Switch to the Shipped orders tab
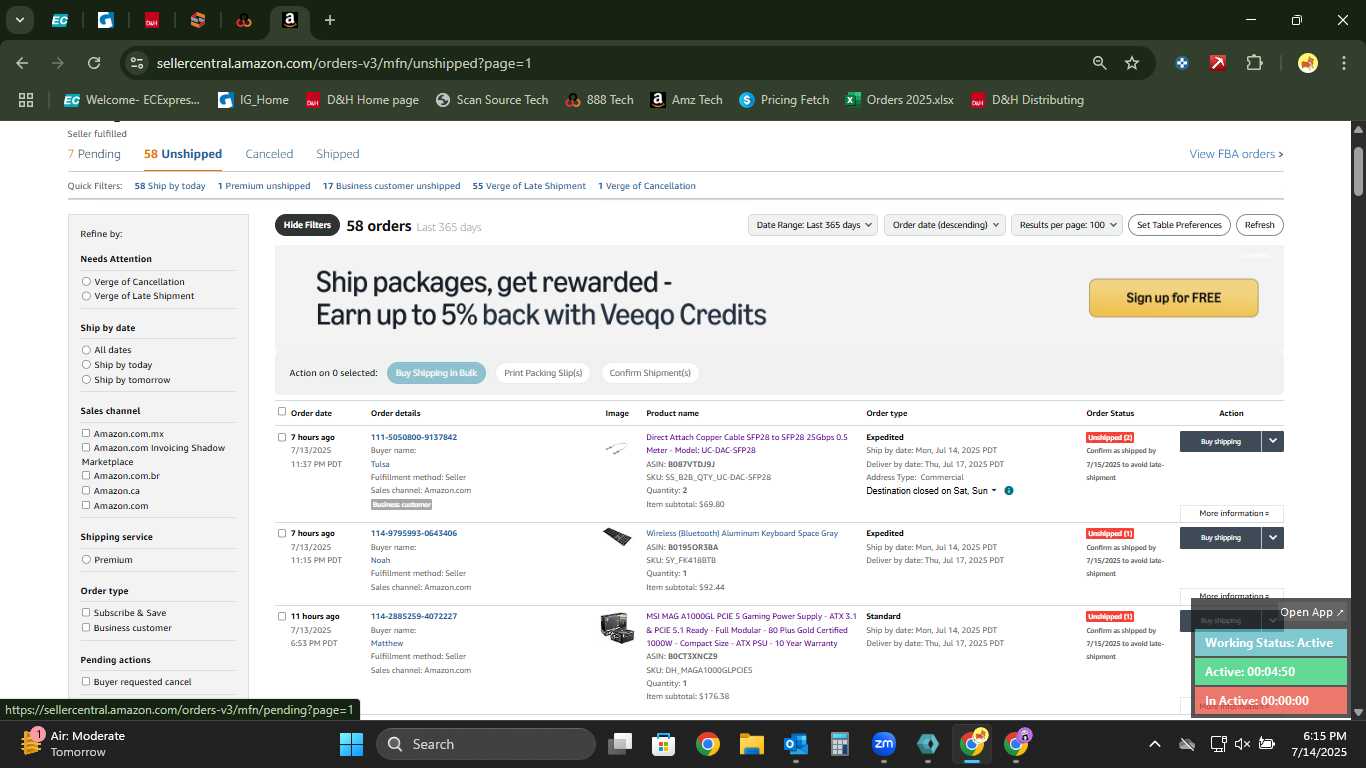Screen dimensions: 1366x768 [337, 154]
